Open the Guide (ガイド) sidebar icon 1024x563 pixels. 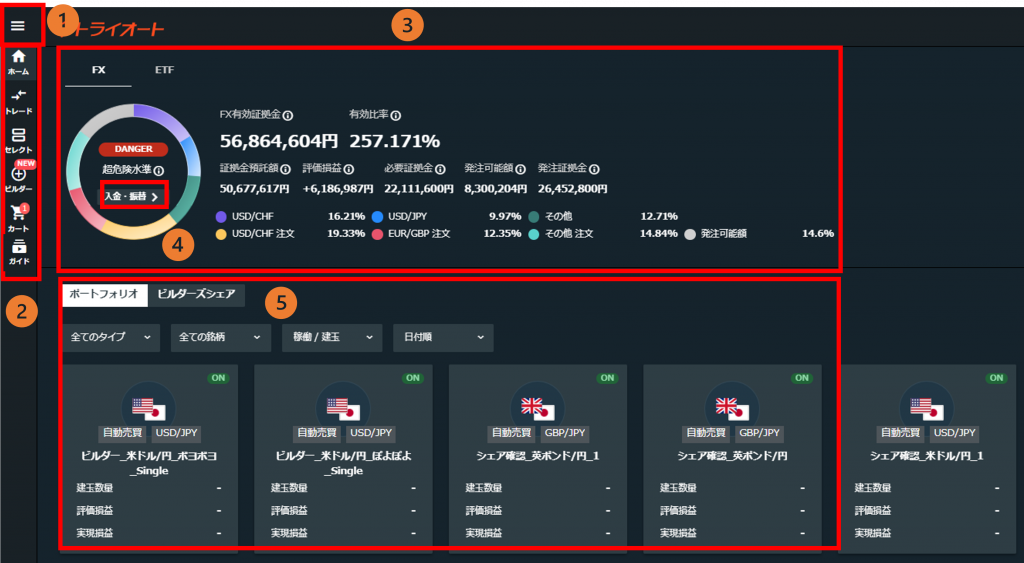[x=18, y=252]
